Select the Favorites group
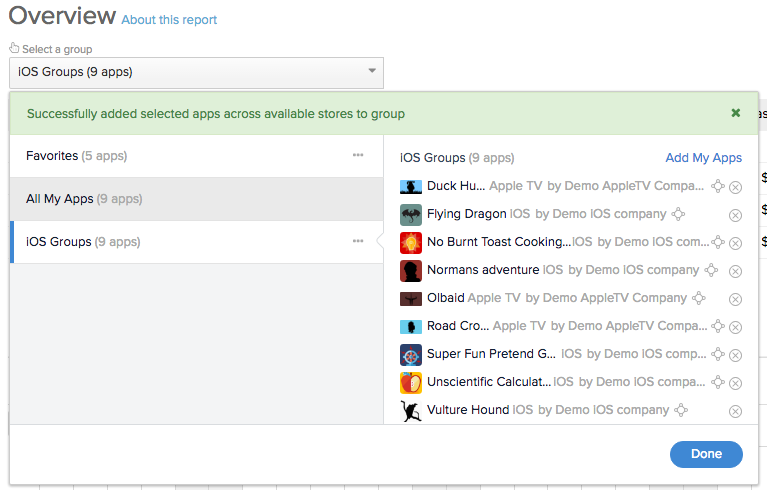The image size is (767, 490). point(196,156)
